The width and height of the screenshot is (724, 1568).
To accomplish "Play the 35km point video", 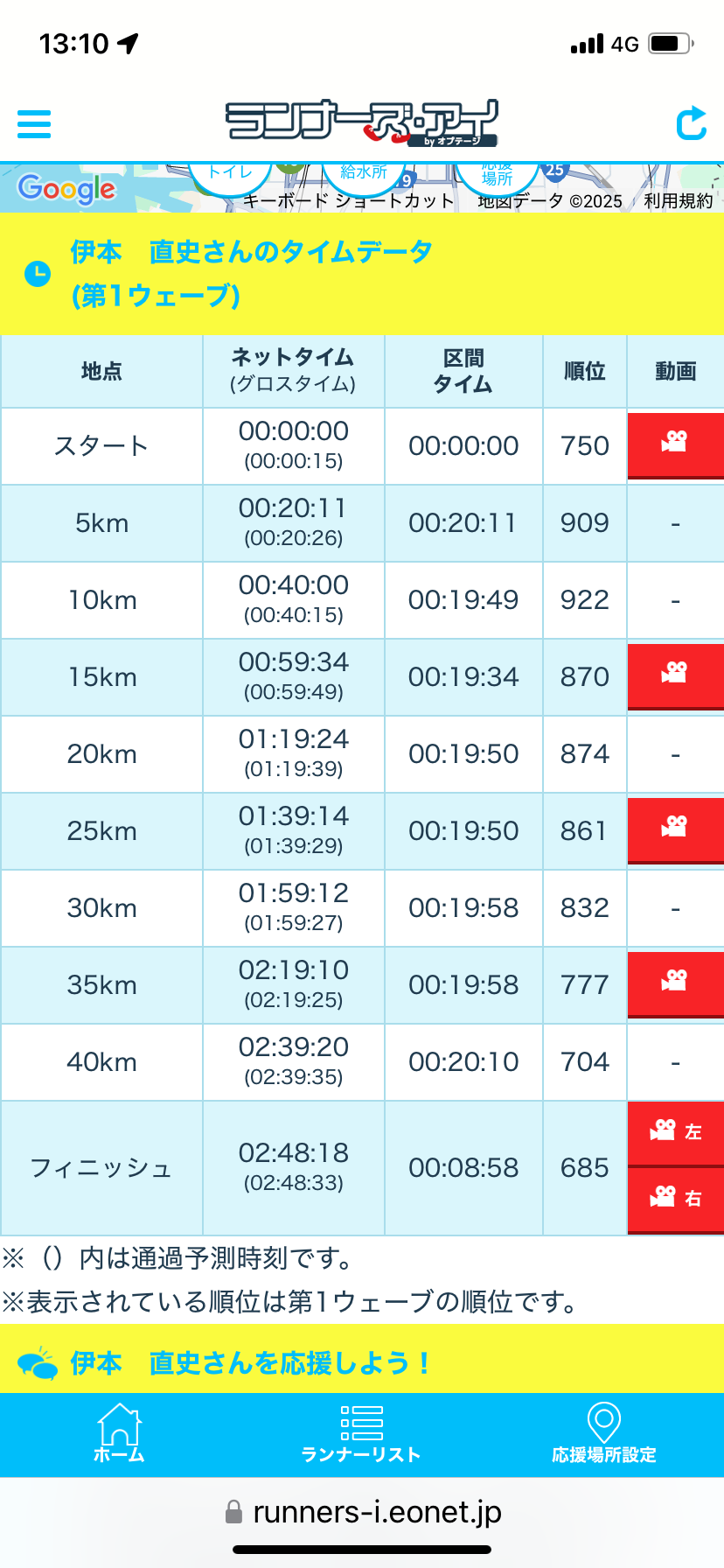I will (x=675, y=982).
